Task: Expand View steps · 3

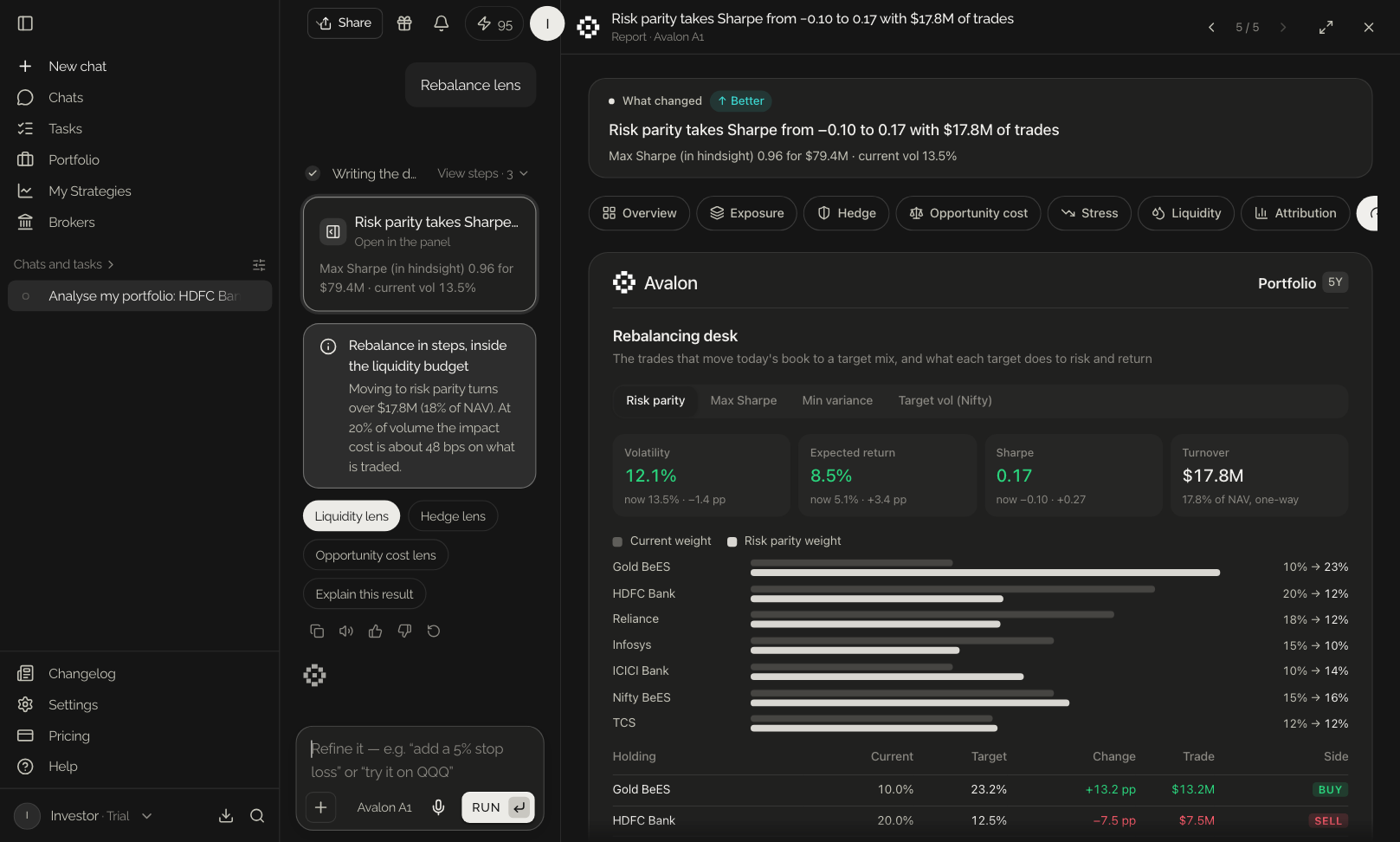Action: pyautogui.click(x=482, y=174)
